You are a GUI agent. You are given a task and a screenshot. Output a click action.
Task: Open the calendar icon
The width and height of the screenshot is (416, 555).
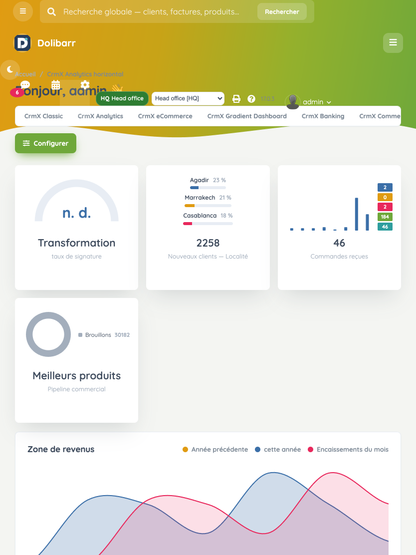point(56,85)
